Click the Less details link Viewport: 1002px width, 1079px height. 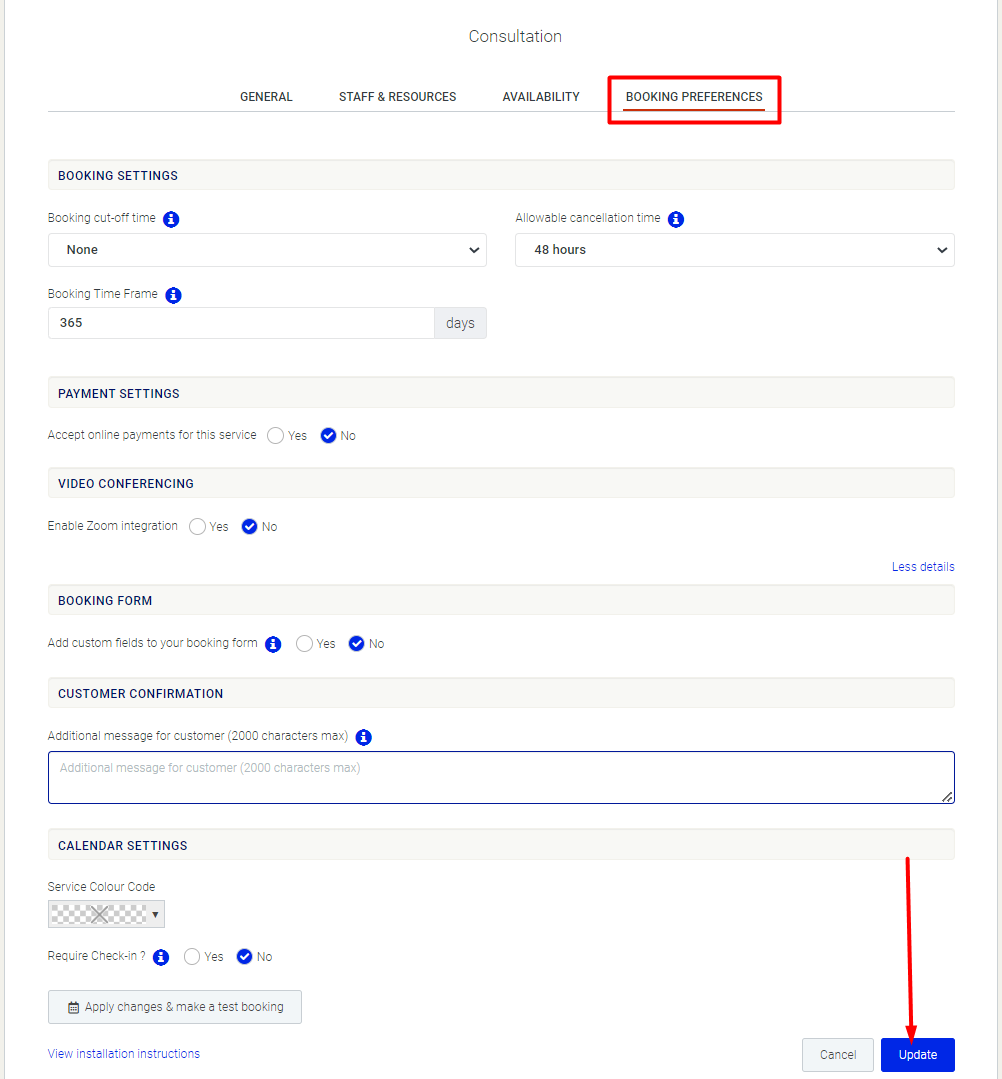(923, 566)
